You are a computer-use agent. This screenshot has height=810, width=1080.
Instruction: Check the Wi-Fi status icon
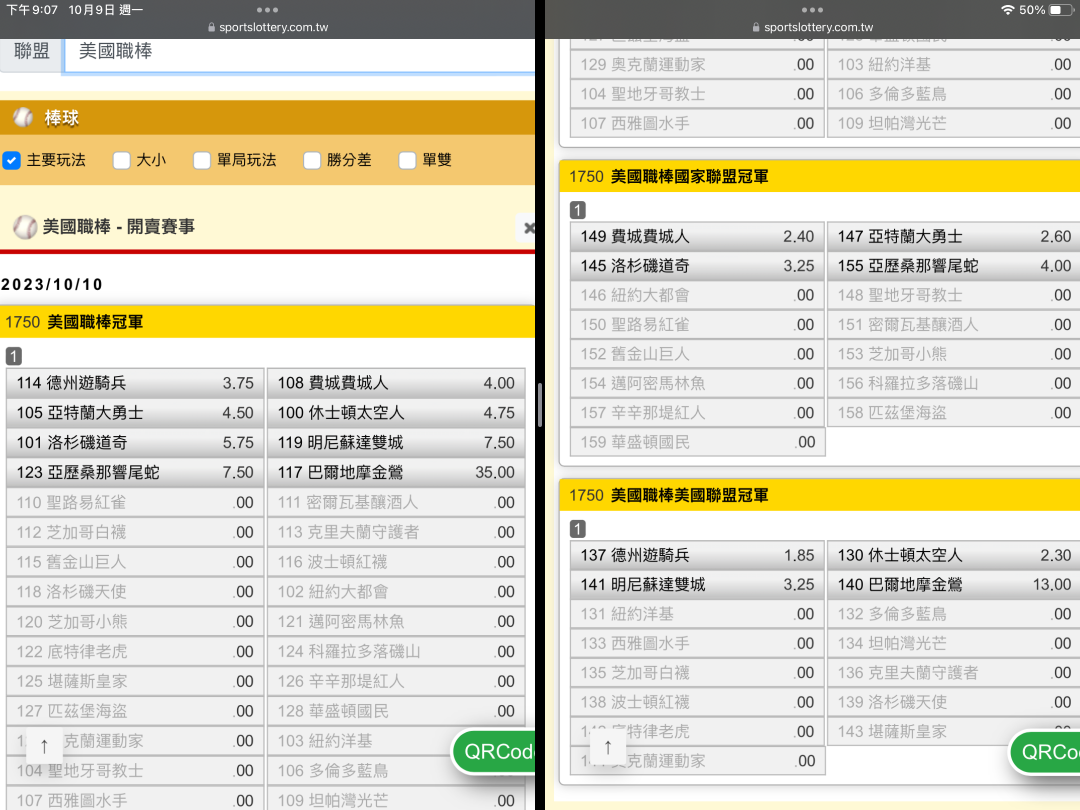point(1008,10)
